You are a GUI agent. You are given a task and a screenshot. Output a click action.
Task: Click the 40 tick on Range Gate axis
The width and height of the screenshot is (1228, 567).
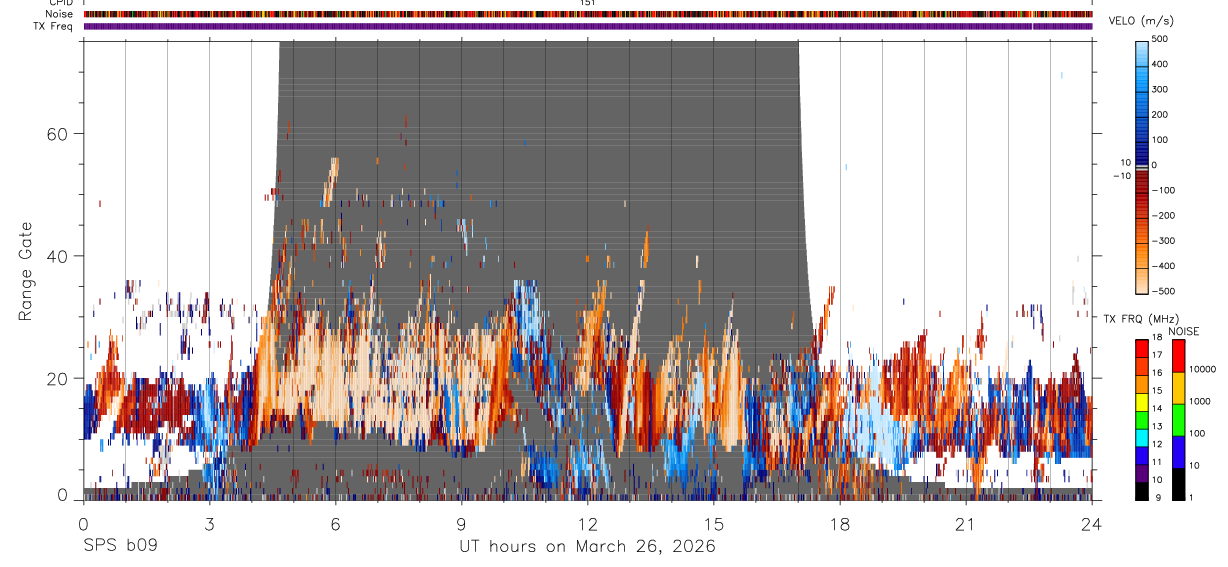pyautogui.click(x=57, y=256)
